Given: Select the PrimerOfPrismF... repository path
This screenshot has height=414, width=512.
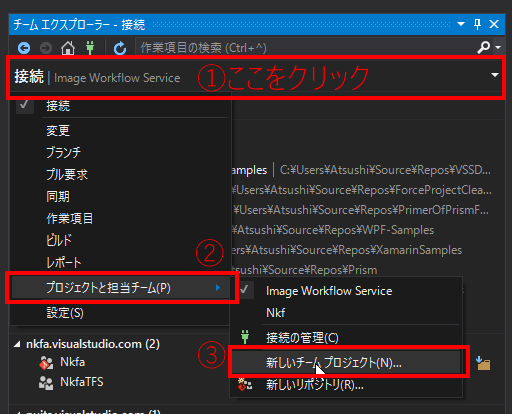Looking at the screenshot, I should pyautogui.click(x=360, y=210).
